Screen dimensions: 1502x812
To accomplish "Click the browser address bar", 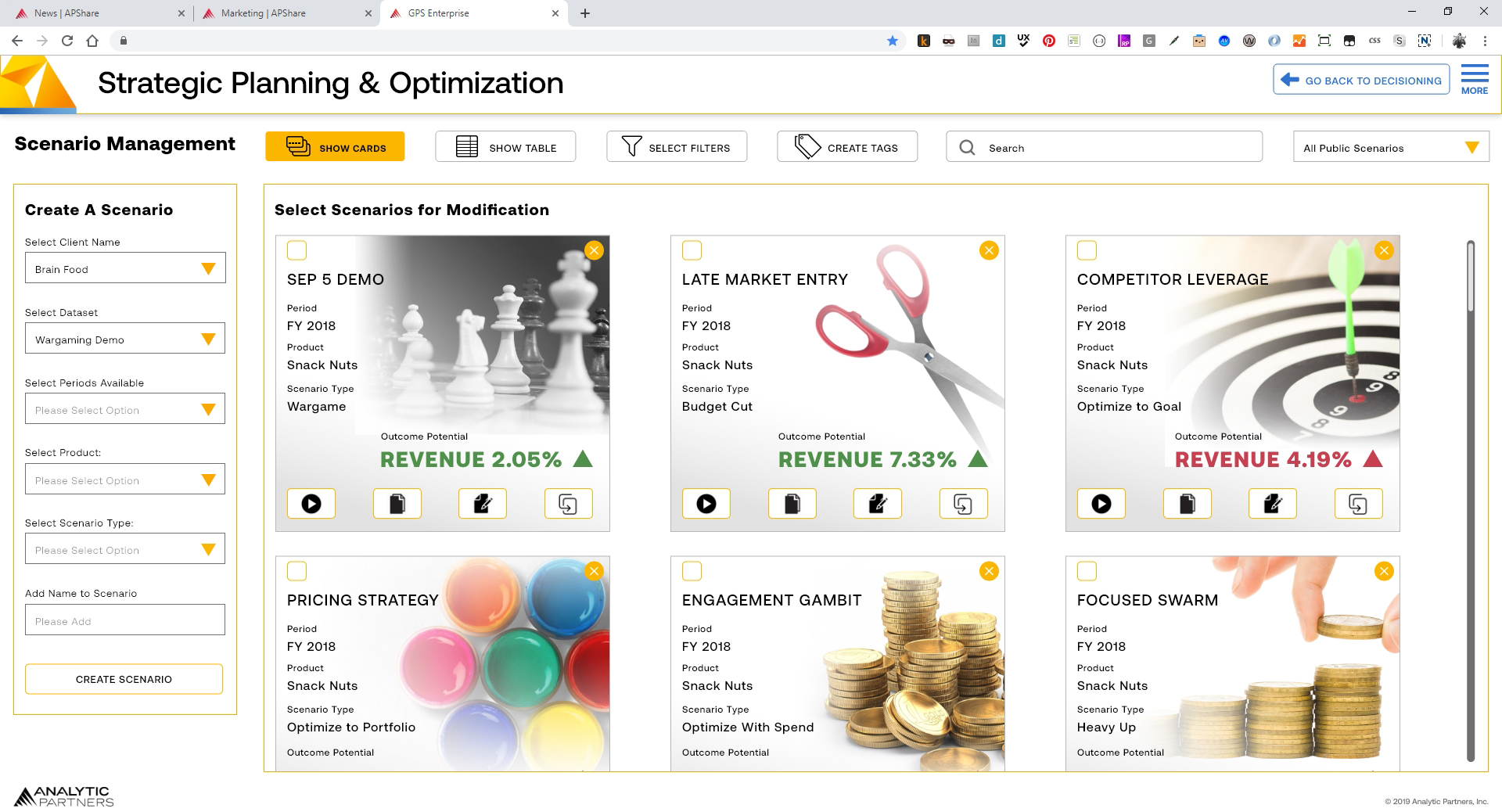I will pyautogui.click(x=501, y=41).
